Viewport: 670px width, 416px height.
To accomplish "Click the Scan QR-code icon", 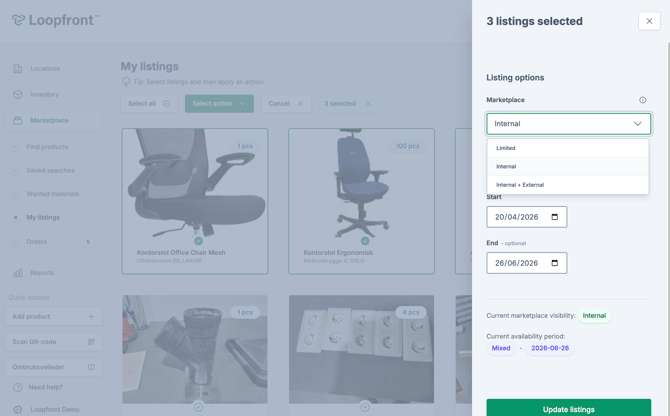I will 91,342.
